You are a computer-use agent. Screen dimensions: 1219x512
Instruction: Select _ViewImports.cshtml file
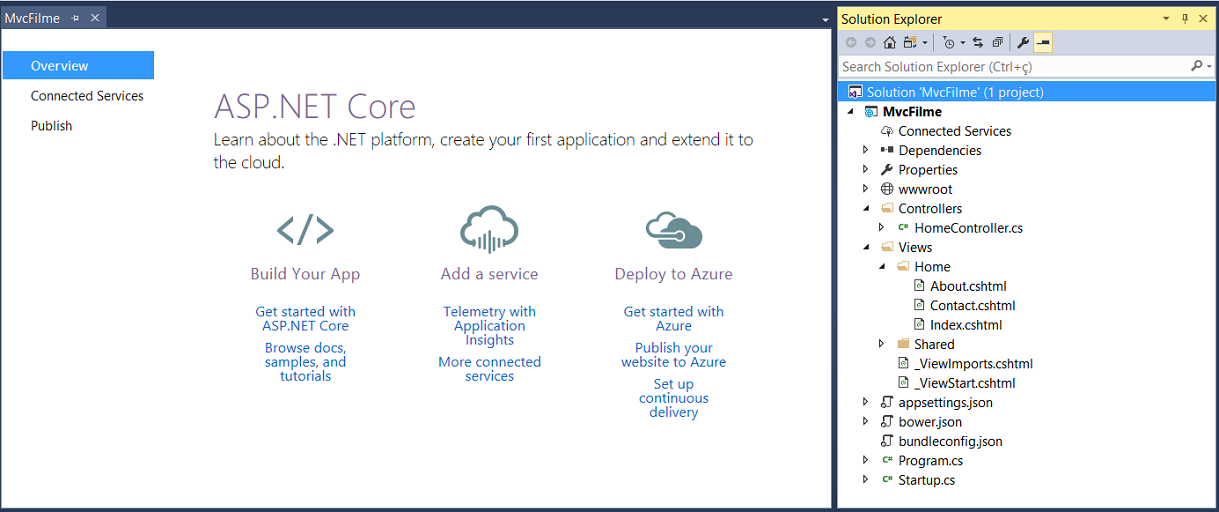click(973, 364)
